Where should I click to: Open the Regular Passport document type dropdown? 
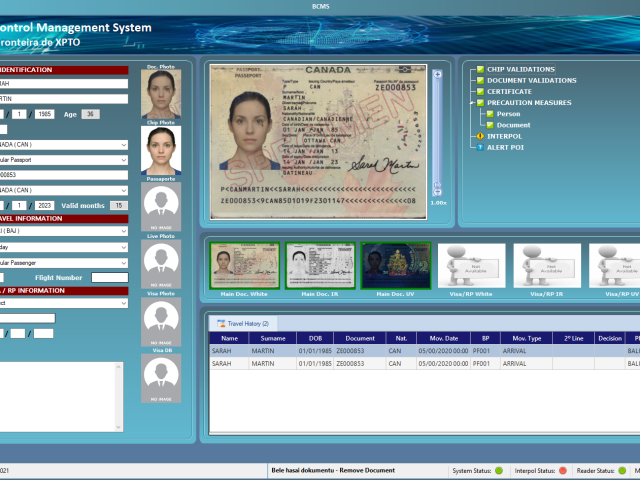click(x=124, y=160)
